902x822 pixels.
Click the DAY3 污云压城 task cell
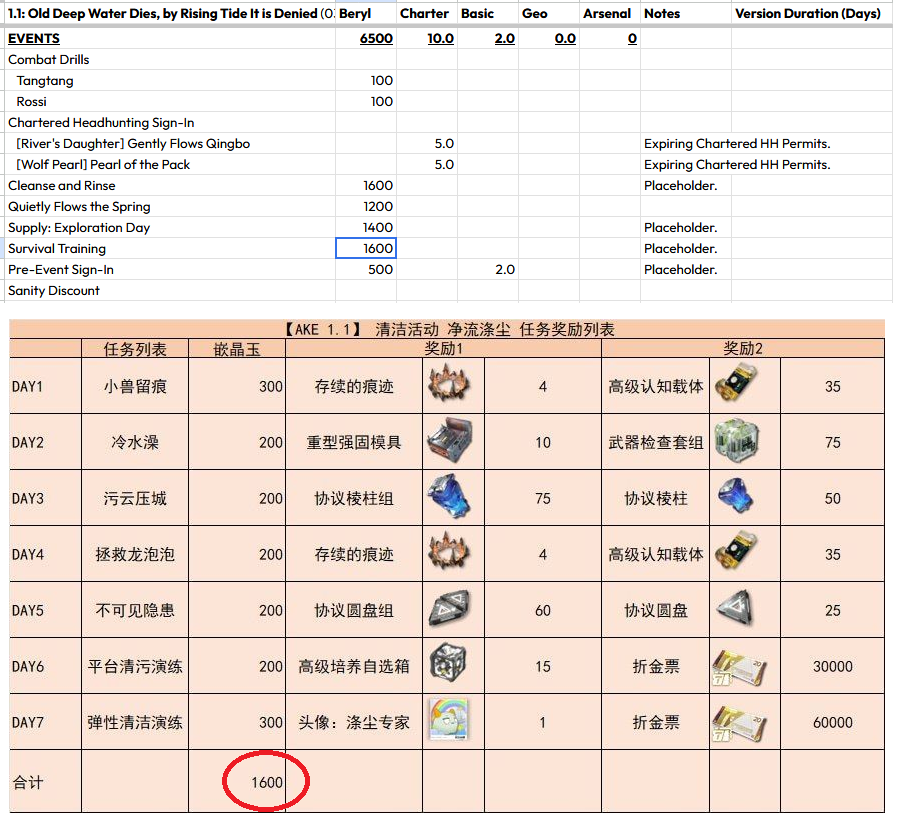pos(135,498)
